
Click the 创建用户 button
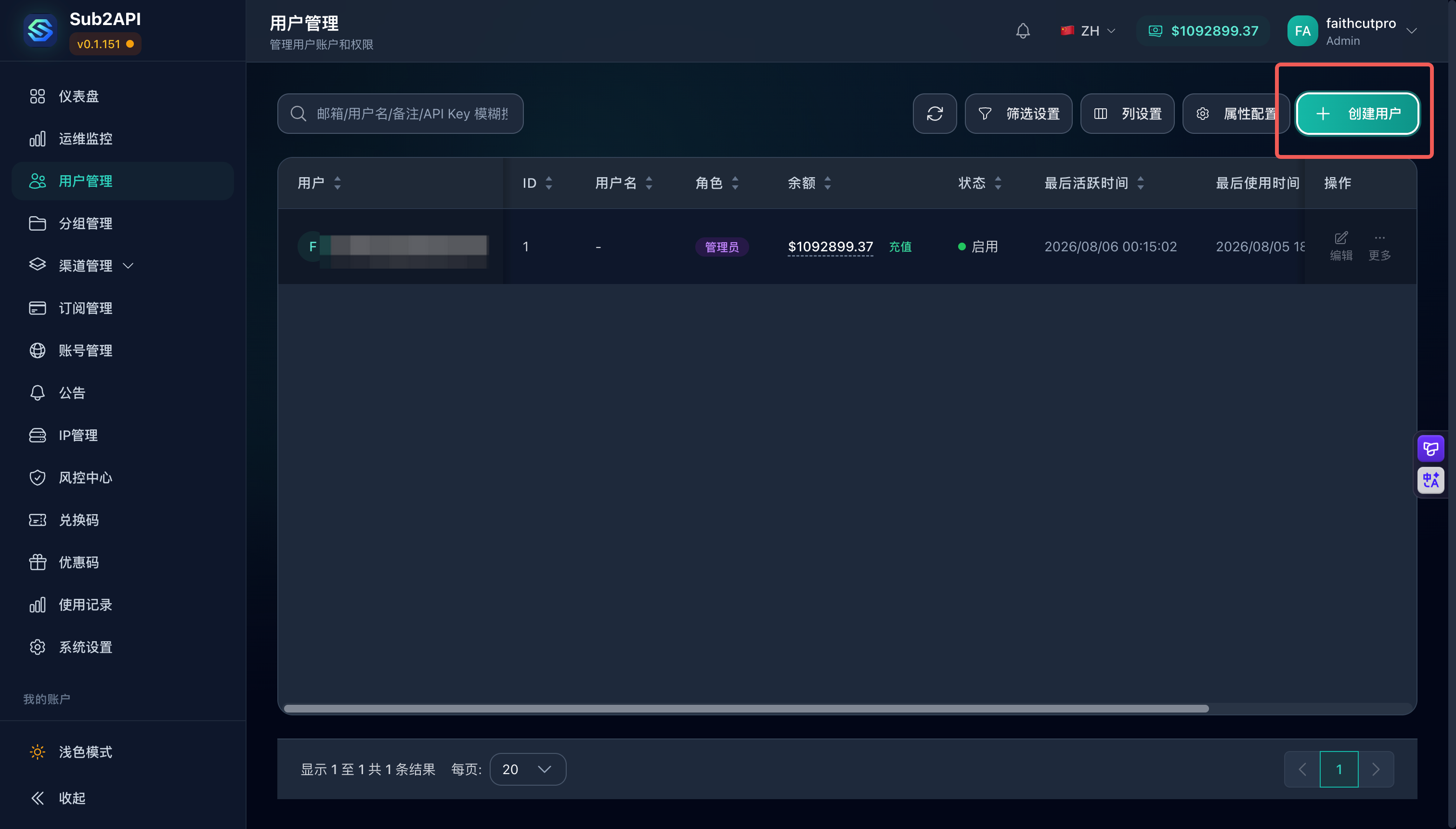[x=1357, y=114]
